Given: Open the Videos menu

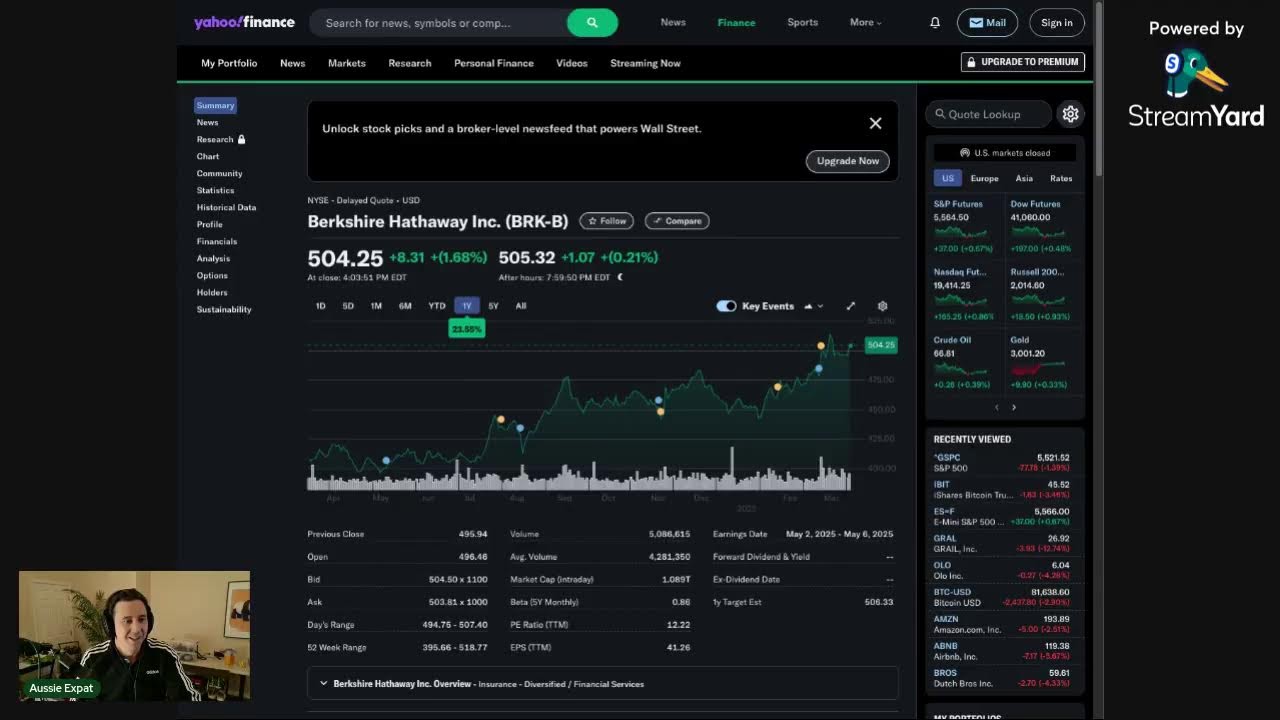Looking at the screenshot, I should coord(572,63).
